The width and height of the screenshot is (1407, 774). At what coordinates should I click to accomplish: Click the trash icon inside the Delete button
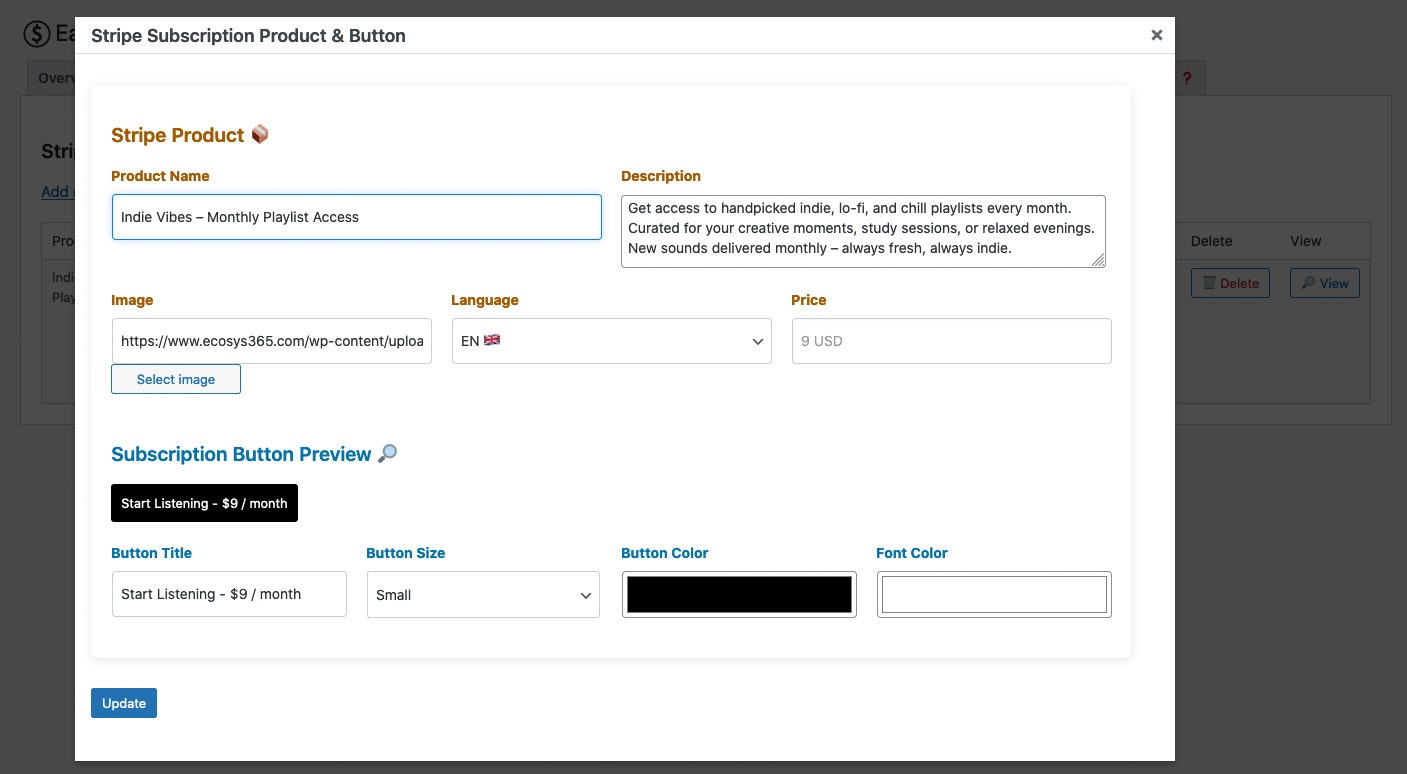click(x=1209, y=283)
